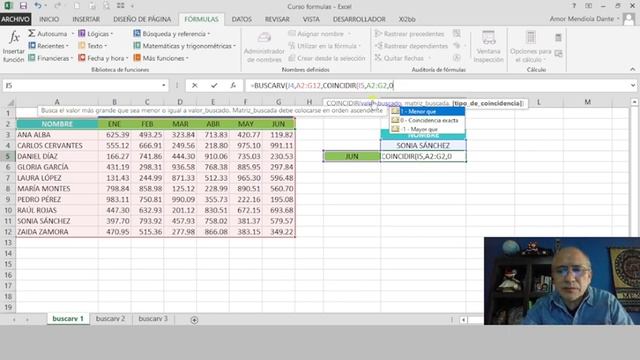The width and height of the screenshot is (640, 360).
Task: Collapse the ribbon chevron
Action: 633,69
